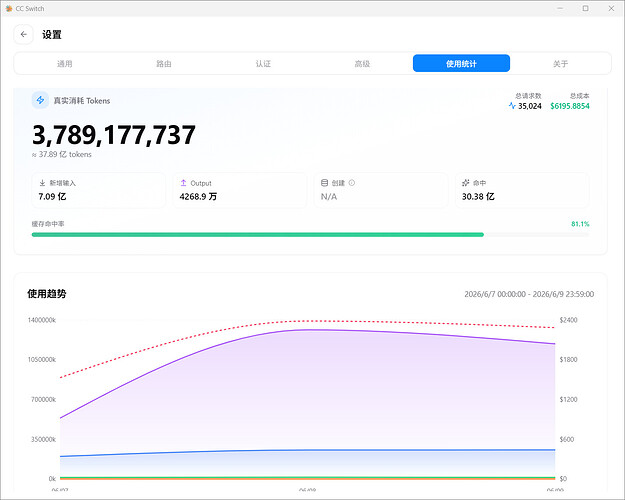The width and height of the screenshot is (625, 500).
Task: Maximize the CC Switch window
Action: point(586,8)
